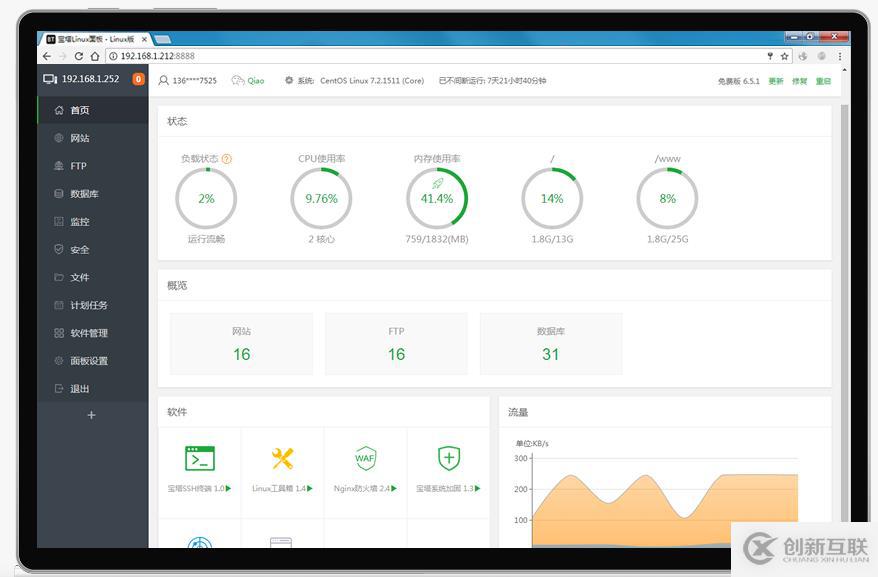Open the 网站 sidebar menu
The image size is (878, 577).
click(93, 138)
